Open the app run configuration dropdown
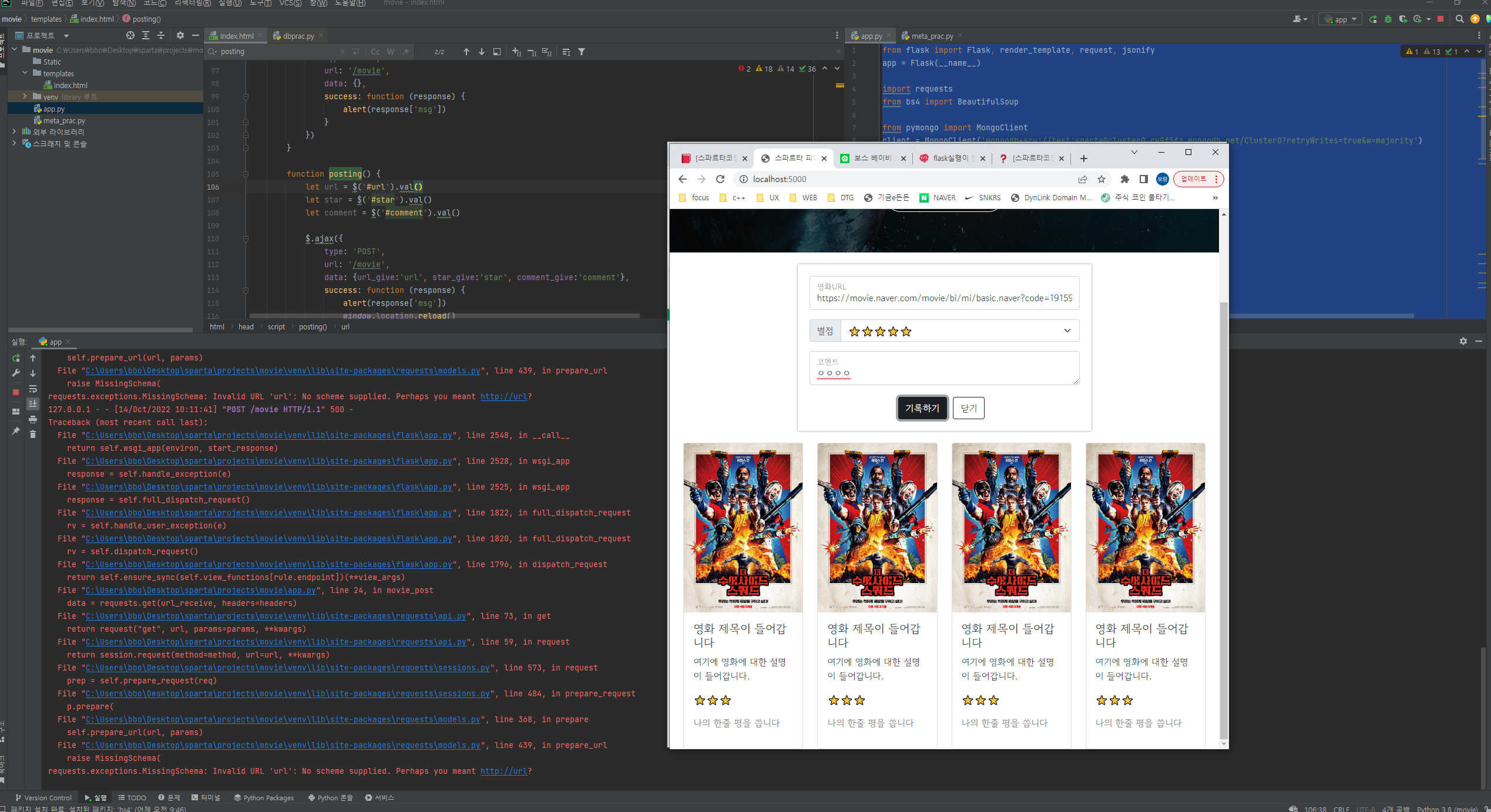The image size is (1491, 812). point(1341,19)
